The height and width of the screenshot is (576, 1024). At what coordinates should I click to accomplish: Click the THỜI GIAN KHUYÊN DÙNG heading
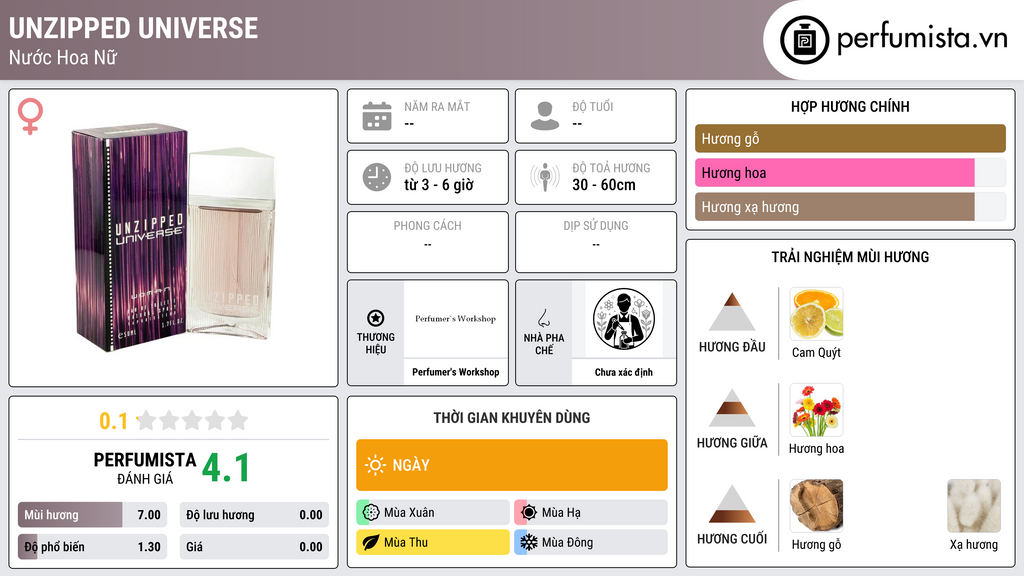(x=512, y=417)
